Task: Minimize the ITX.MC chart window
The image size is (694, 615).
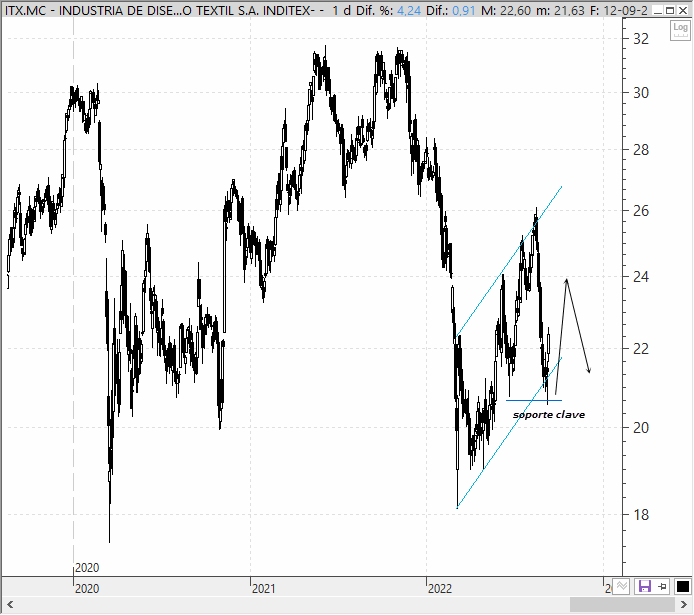Action: [x=658, y=10]
